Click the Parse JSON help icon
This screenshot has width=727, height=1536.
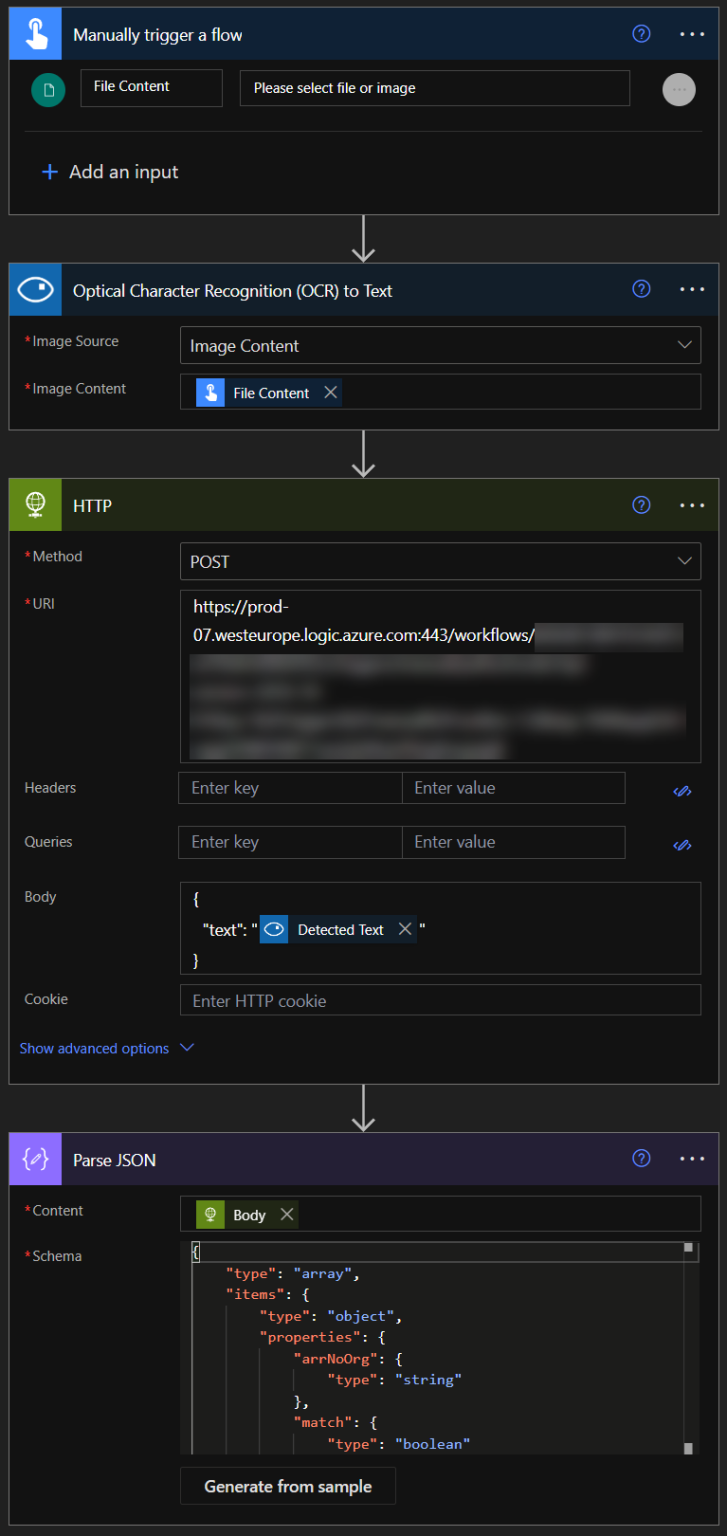click(642, 1159)
